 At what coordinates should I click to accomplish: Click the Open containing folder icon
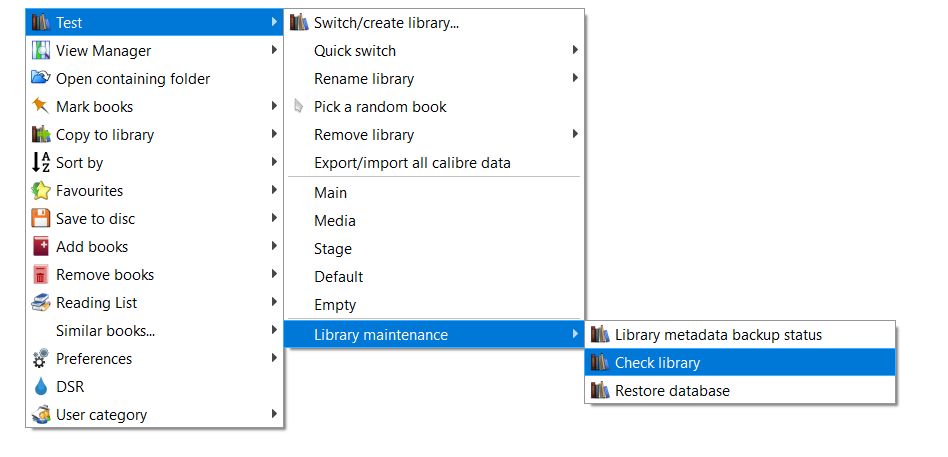tap(41, 79)
